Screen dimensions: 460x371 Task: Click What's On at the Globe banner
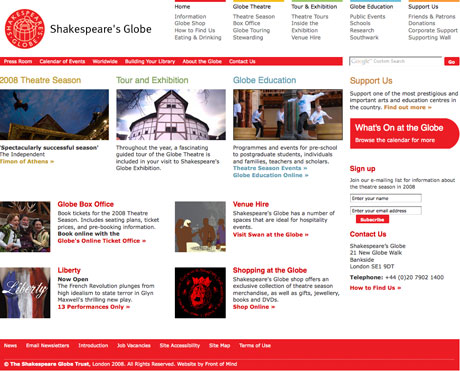(404, 133)
